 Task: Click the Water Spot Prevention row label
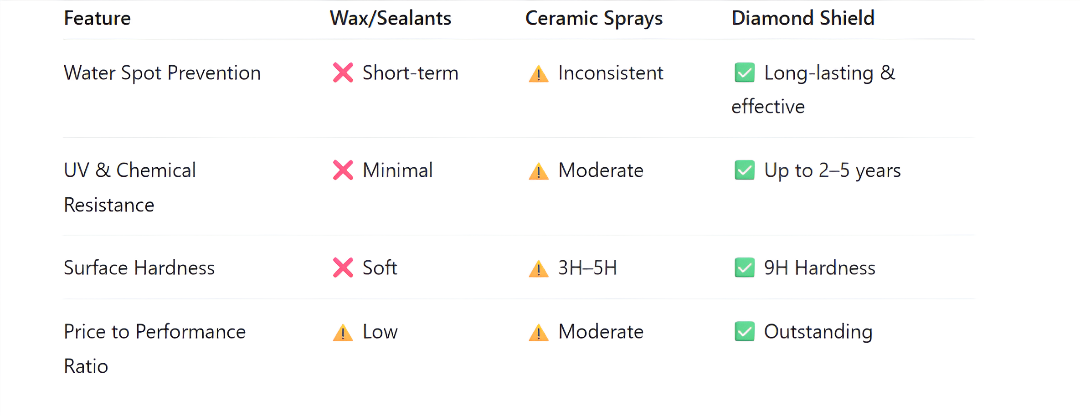tap(162, 73)
